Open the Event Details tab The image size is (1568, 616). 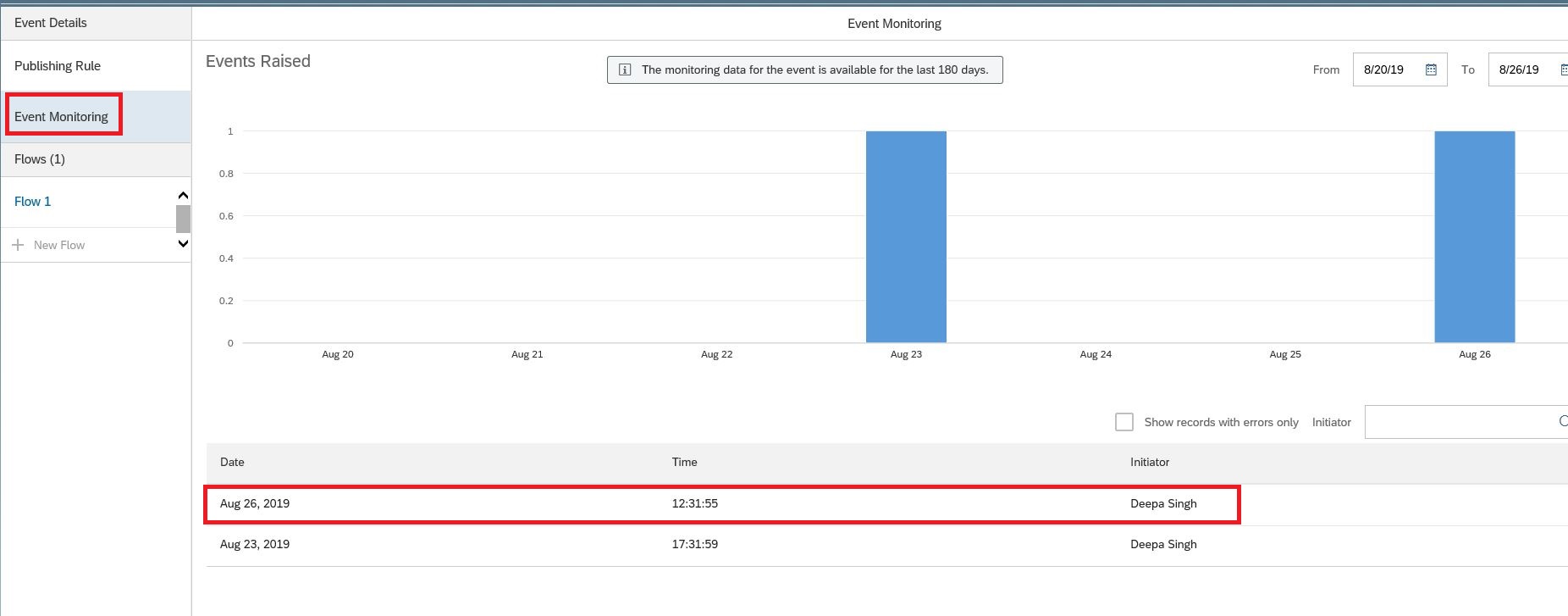51,23
